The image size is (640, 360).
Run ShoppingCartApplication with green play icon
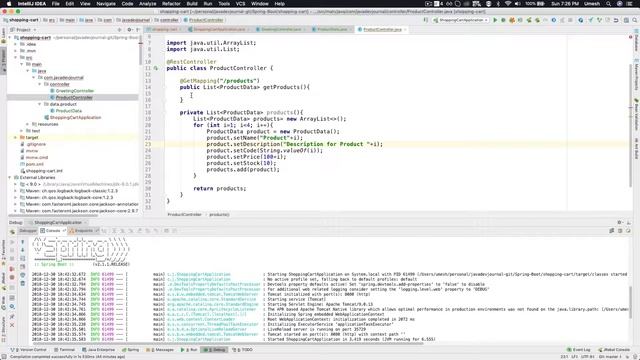pyautogui.click(x=495, y=20)
